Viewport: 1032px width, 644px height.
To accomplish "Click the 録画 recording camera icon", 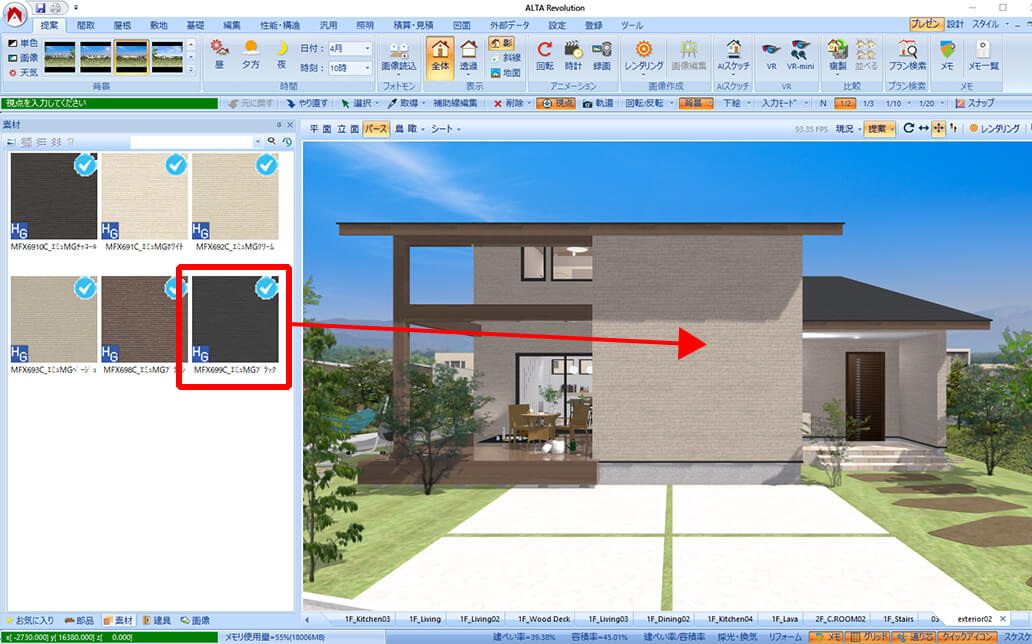I will pos(602,53).
